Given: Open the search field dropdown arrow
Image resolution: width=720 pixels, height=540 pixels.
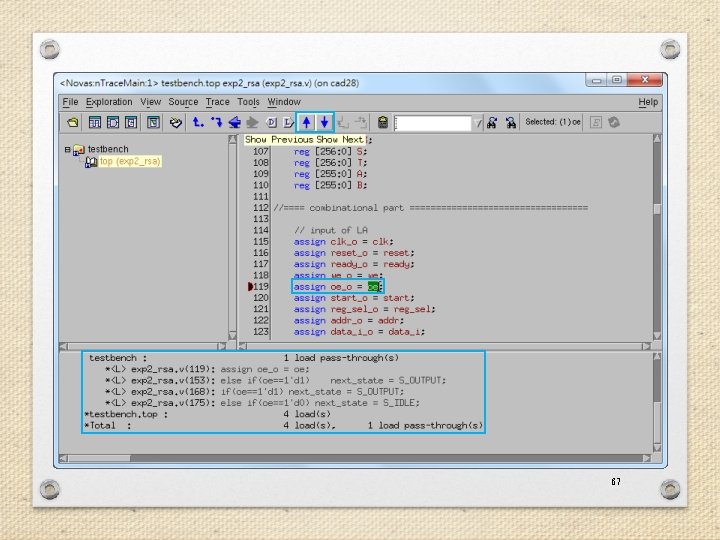Looking at the screenshot, I should coord(478,123).
